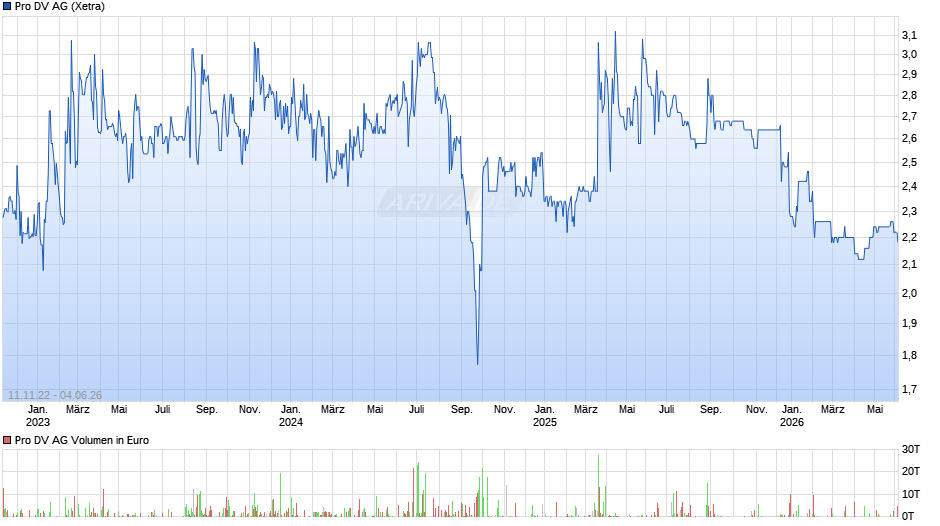The image size is (940, 526).
Task: Select the 'Pro DV AG Volumen in Euro' label
Action: 82,440
